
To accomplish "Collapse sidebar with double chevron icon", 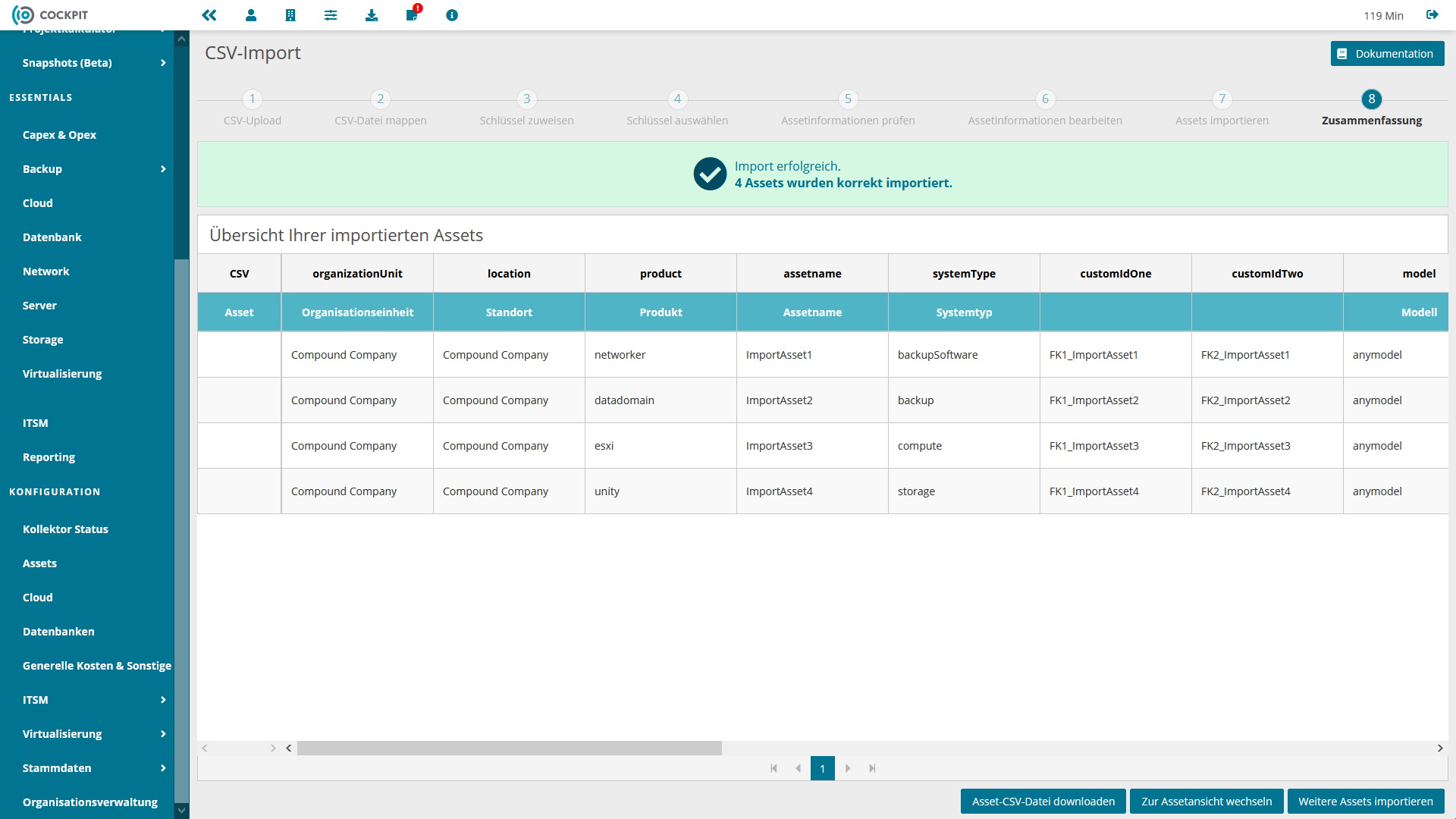I will [x=209, y=15].
